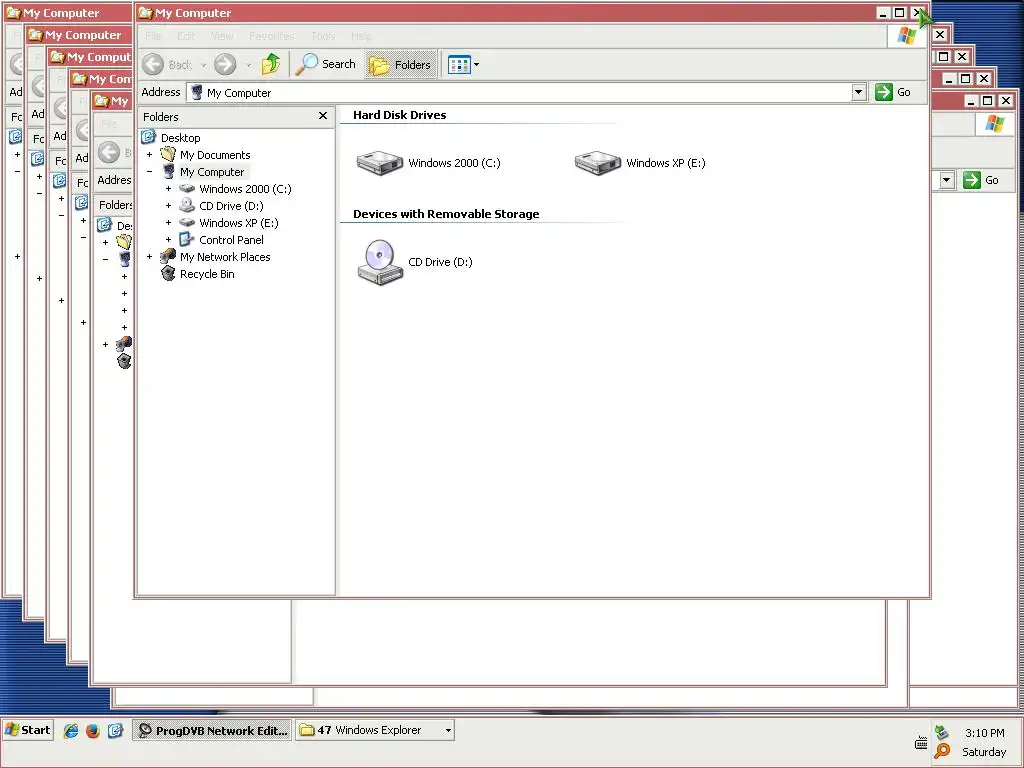Switch to ProgDVB Network Edit taskbar button
Screen dimensions: 1024x768
coord(212,730)
